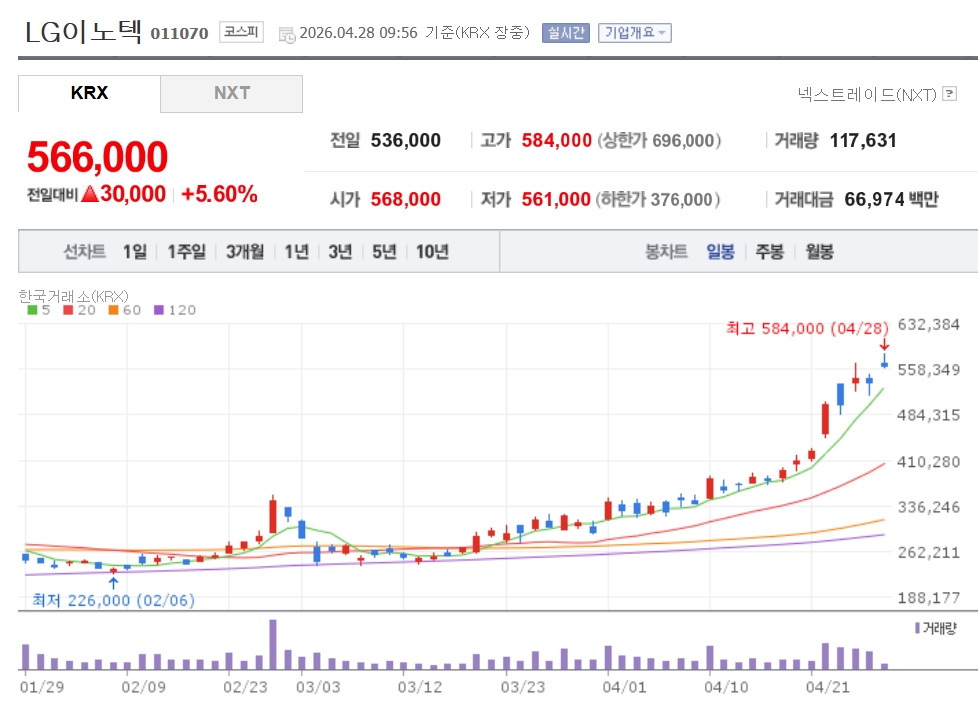
Task: Click the 1주일 line chart option
Action: tap(186, 252)
